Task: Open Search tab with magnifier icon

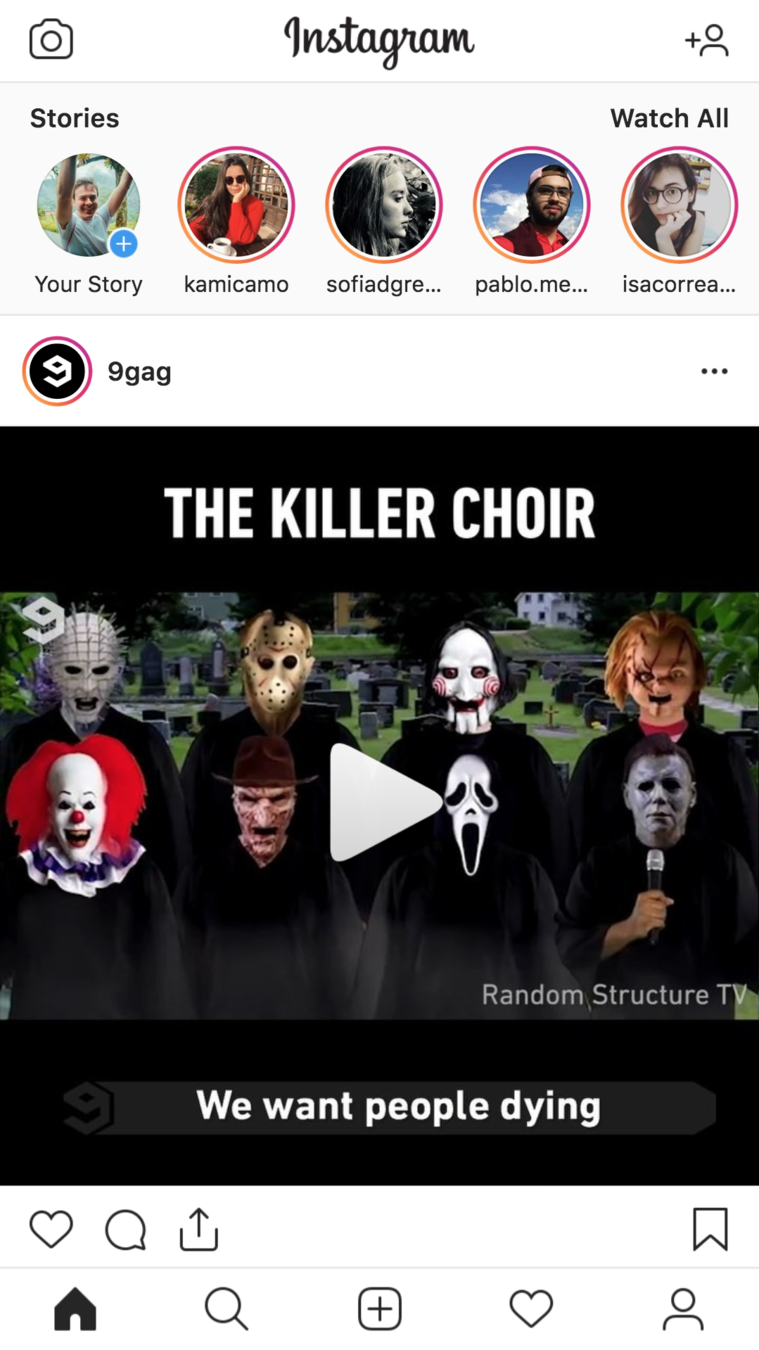Action: tap(227, 1309)
